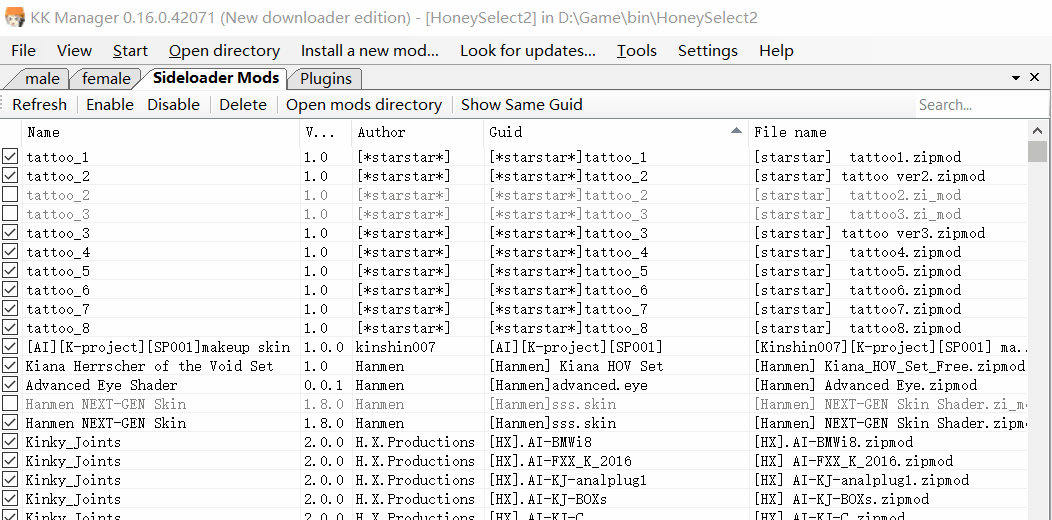Toggle the tattoo_8 checkbox

(10, 328)
